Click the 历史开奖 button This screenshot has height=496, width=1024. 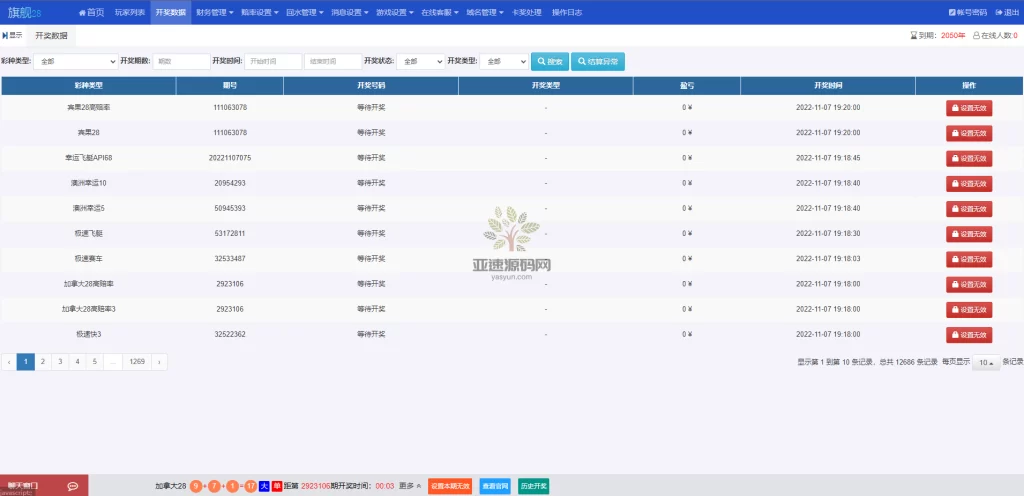pos(534,486)
